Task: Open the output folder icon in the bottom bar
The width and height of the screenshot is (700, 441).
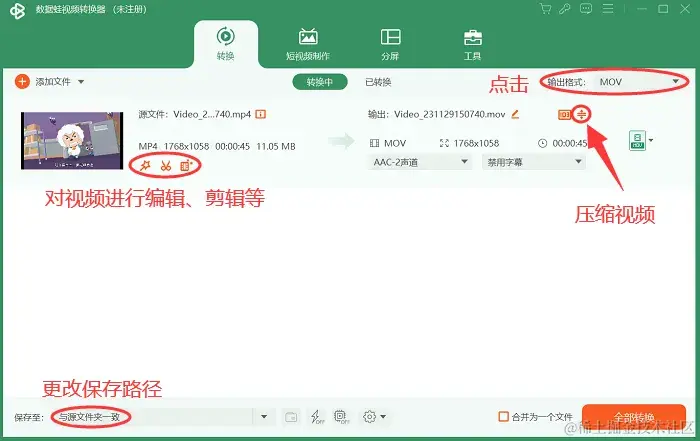Action: coord(291,417)
